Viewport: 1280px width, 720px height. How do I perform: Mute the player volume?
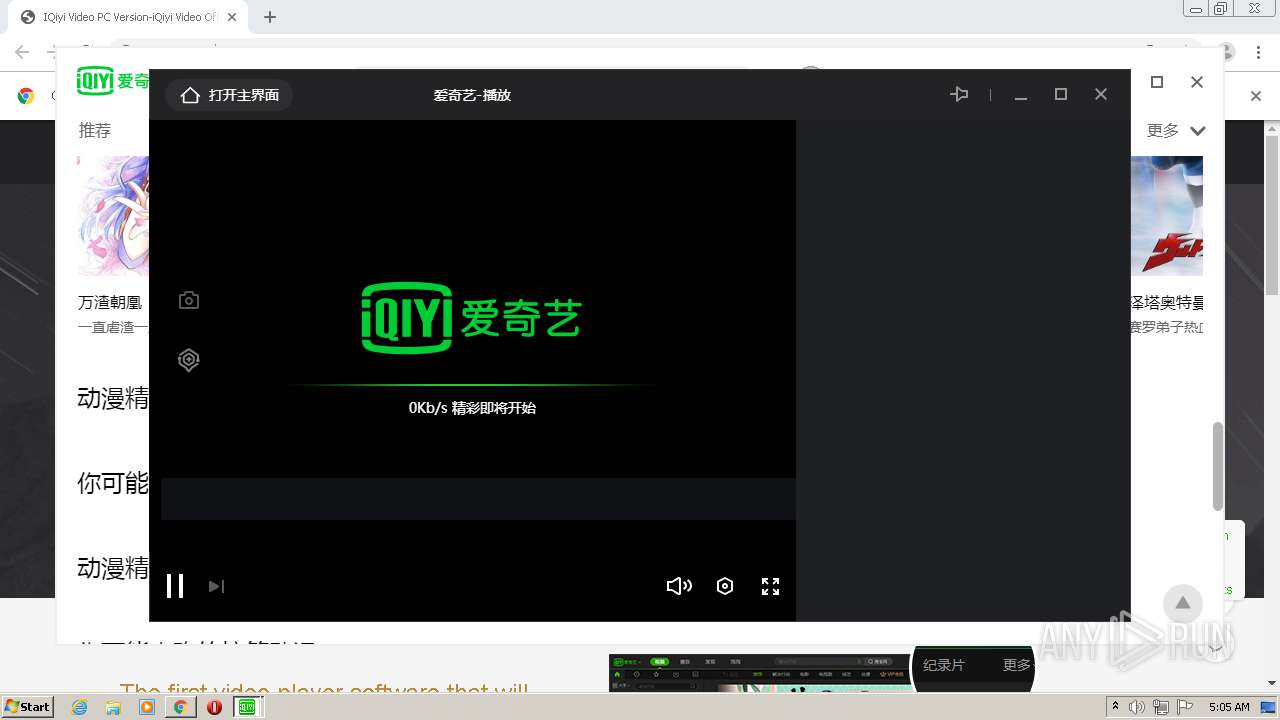coord(679,586)
